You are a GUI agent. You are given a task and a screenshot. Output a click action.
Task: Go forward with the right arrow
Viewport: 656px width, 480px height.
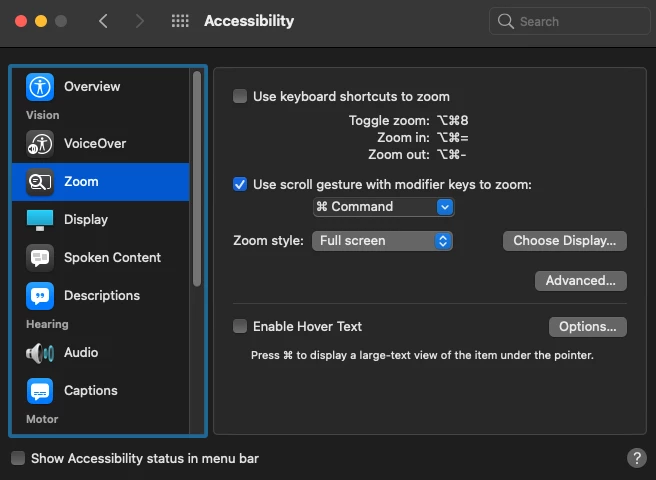point(139,21)
